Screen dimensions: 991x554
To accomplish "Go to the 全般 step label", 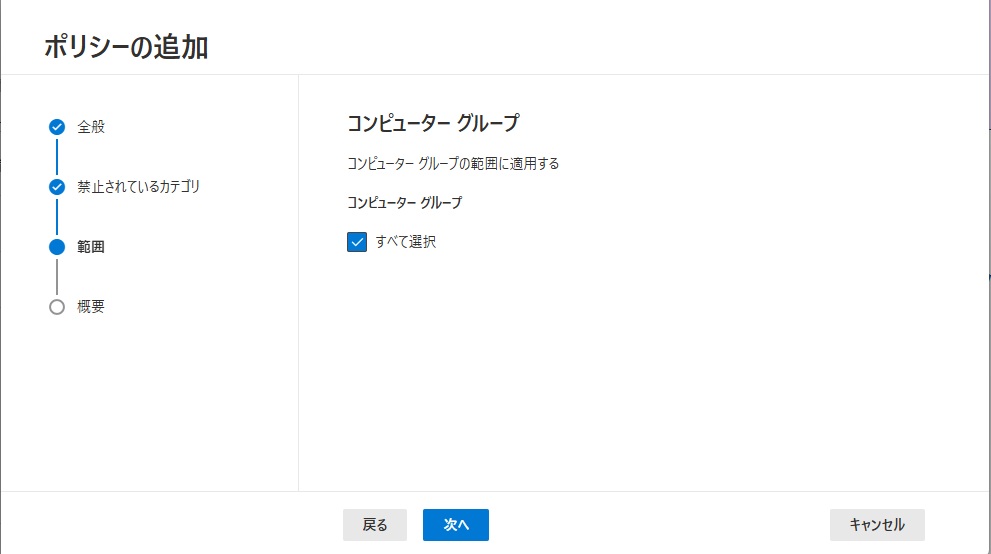I will click(91, 127).
